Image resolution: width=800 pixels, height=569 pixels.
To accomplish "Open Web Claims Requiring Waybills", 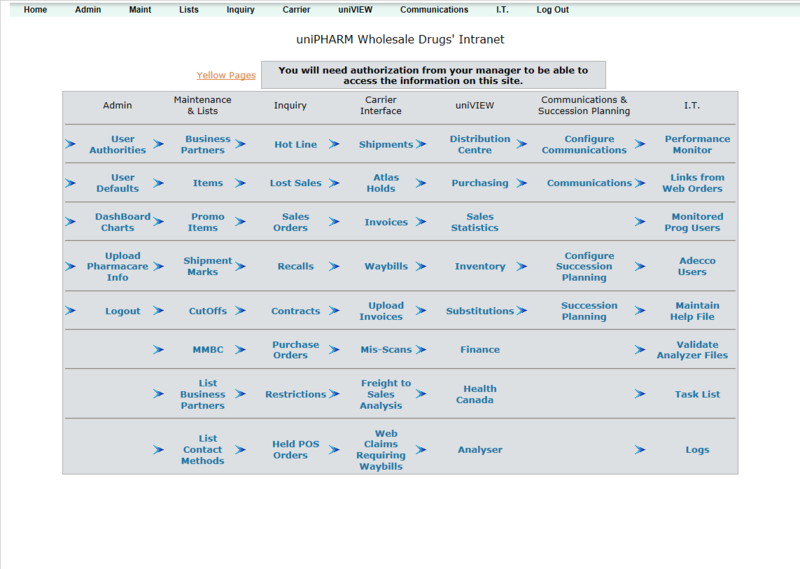I will tap(381, 450).
